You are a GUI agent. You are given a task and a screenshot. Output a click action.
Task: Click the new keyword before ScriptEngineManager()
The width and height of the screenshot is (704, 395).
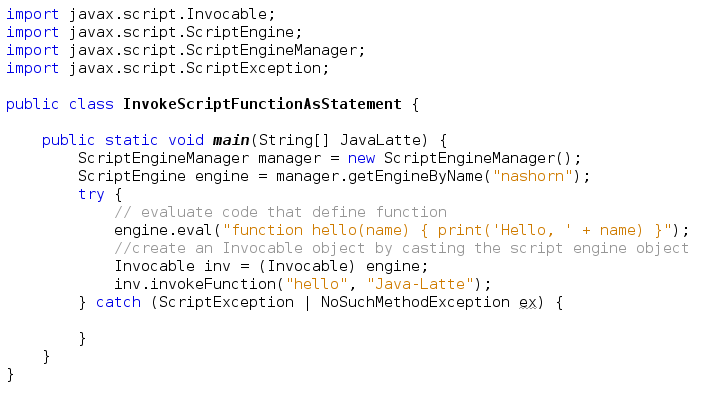[361, 158]
